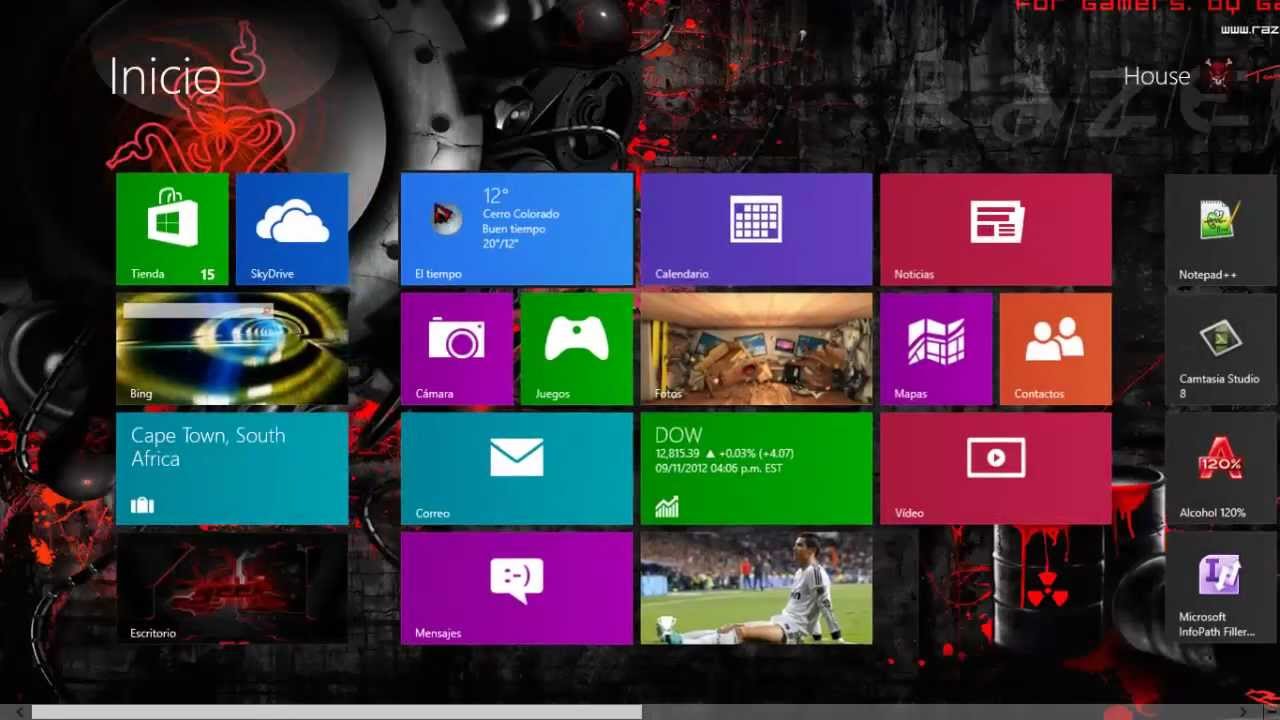The image size is (1280, 720).
Task: Open the DOW finance tile
Action: pos(756,469)
